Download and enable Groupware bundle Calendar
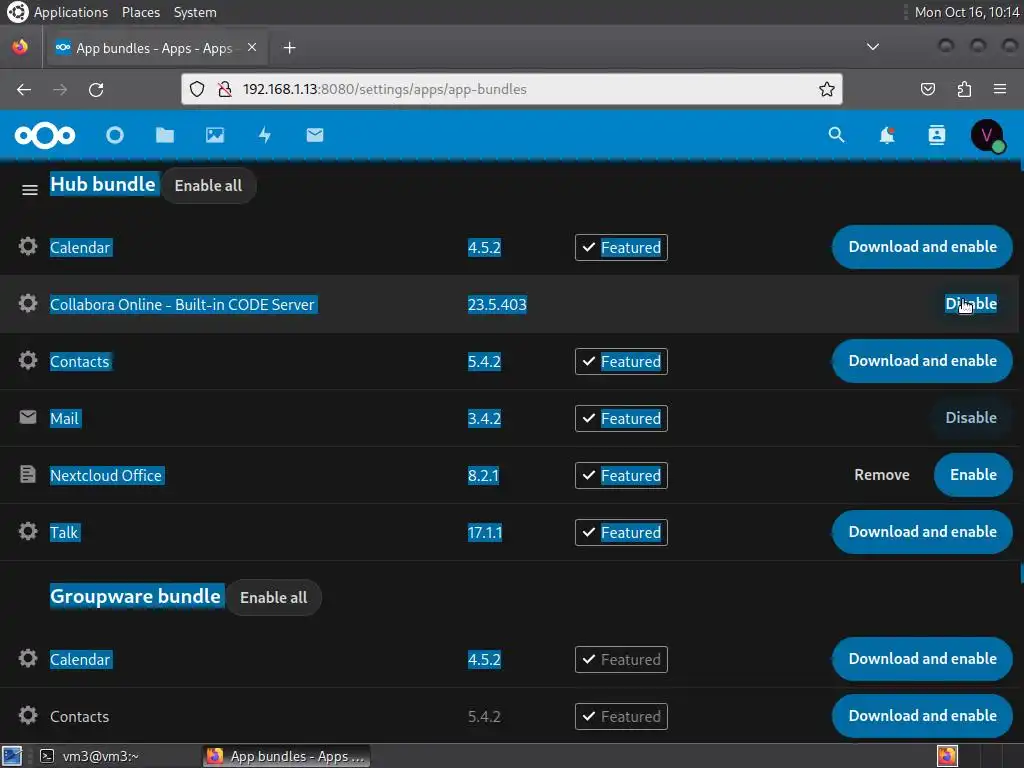This screenshot has width=1024, height=768. tap(922, 659)
